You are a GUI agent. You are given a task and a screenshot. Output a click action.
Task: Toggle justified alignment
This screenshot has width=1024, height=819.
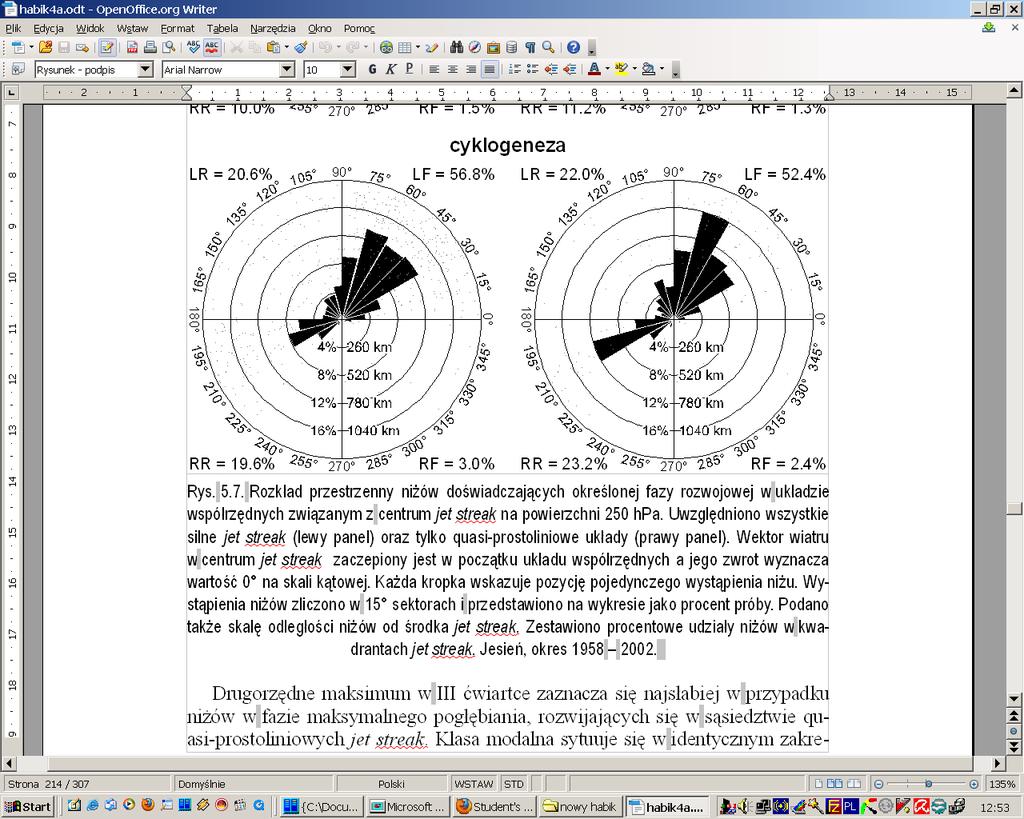tap(489, 69)
